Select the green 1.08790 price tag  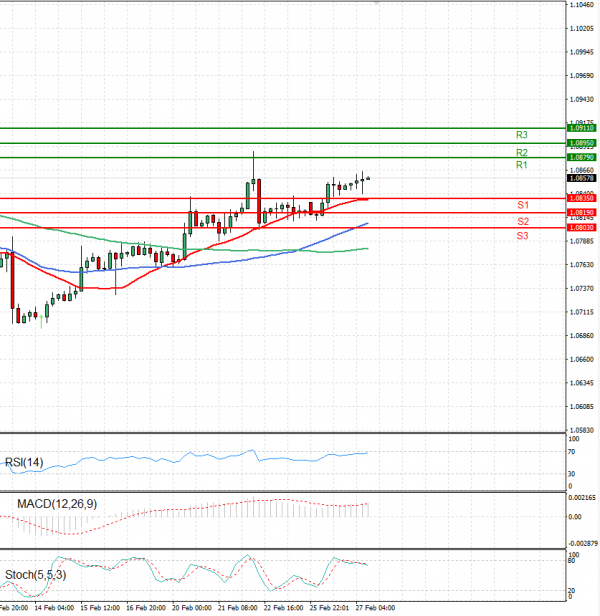point(582,158)
